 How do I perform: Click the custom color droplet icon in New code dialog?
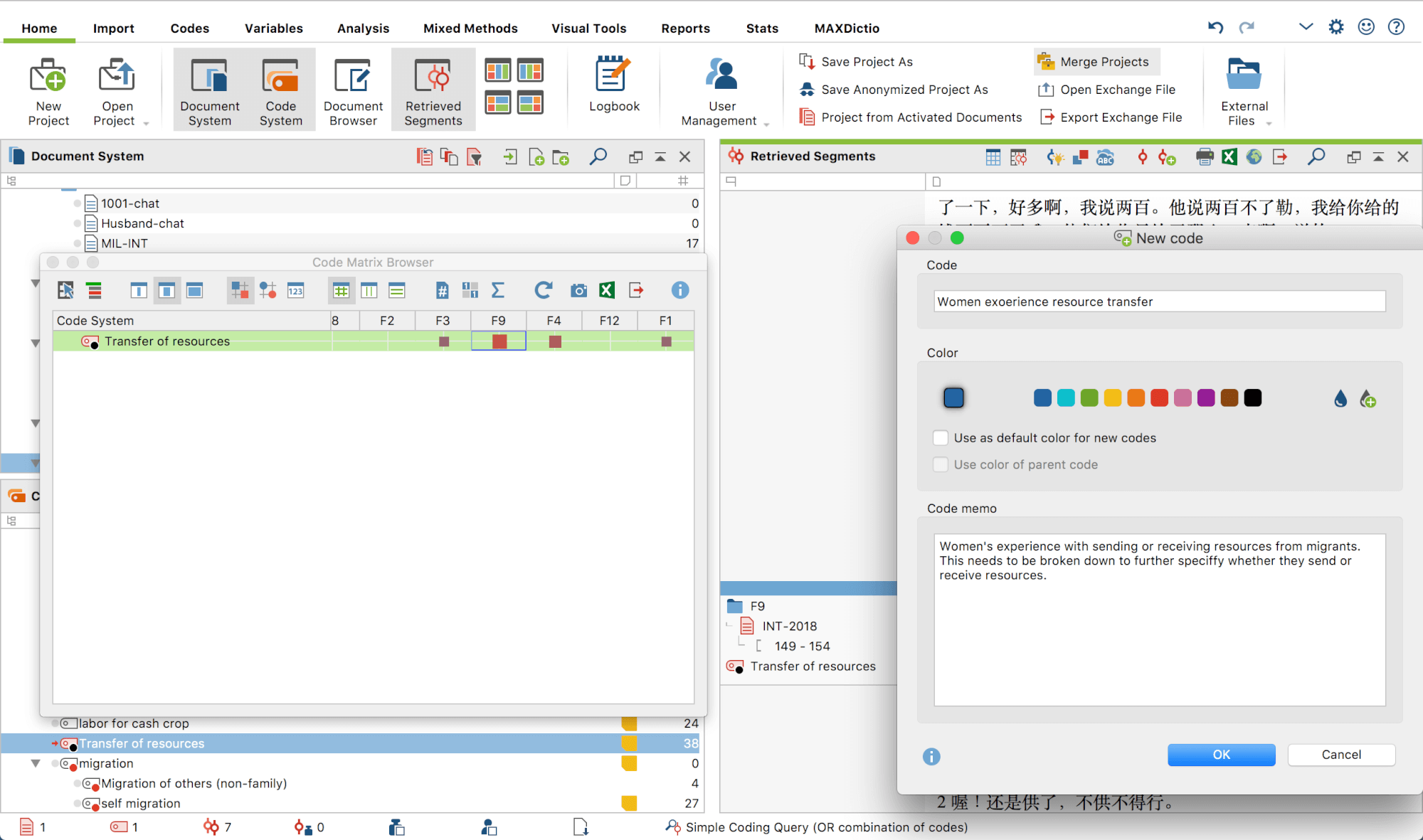click(1368, 399)
